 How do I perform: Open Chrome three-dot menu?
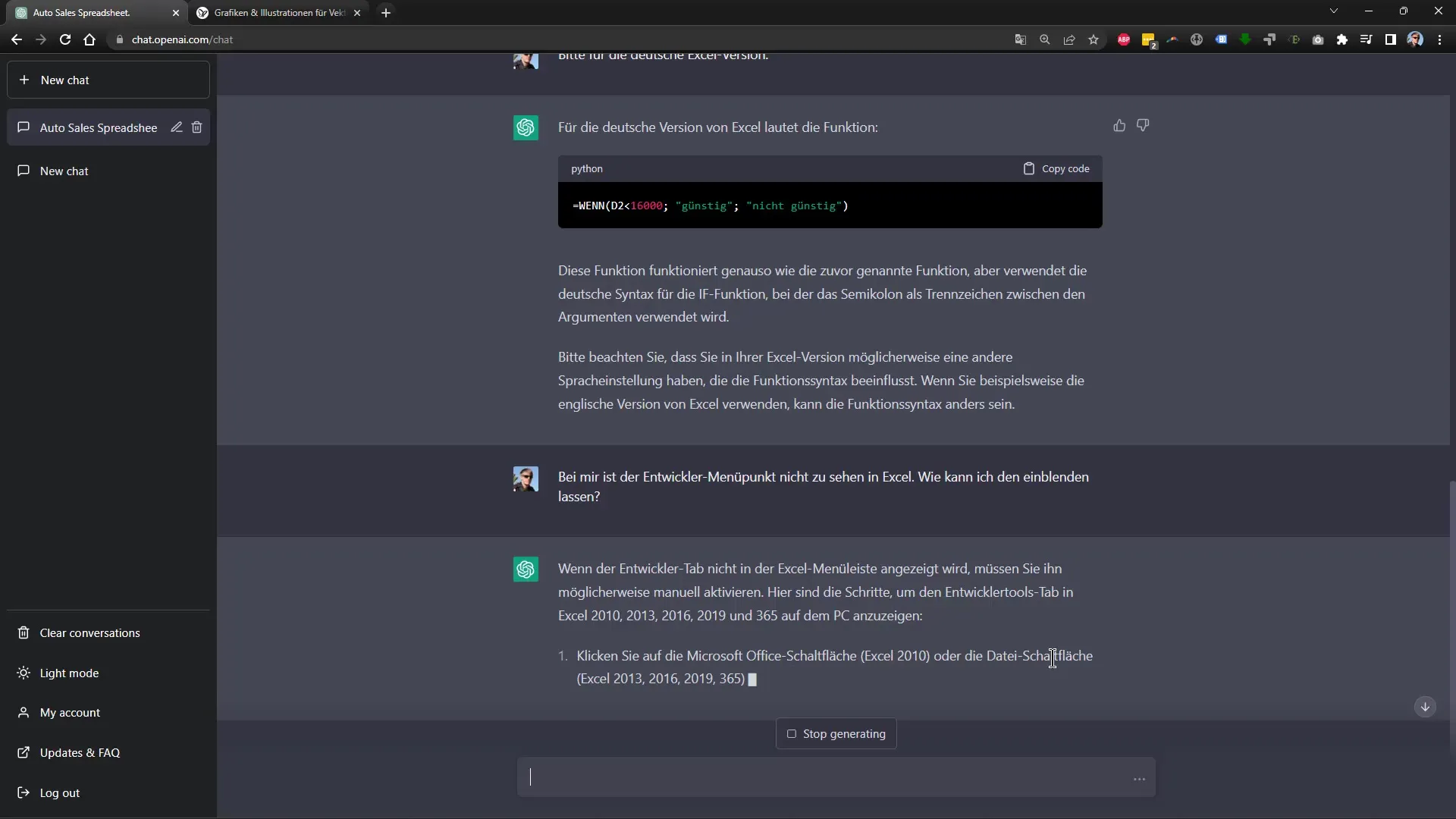click(x=1439, y=39)
